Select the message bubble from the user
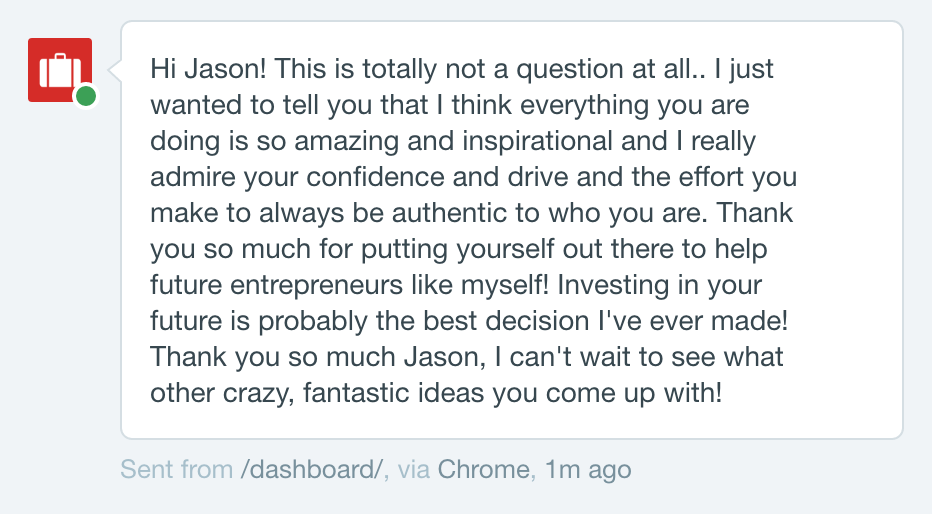Screen dimensions: 932x514 (x=512, y=230)
